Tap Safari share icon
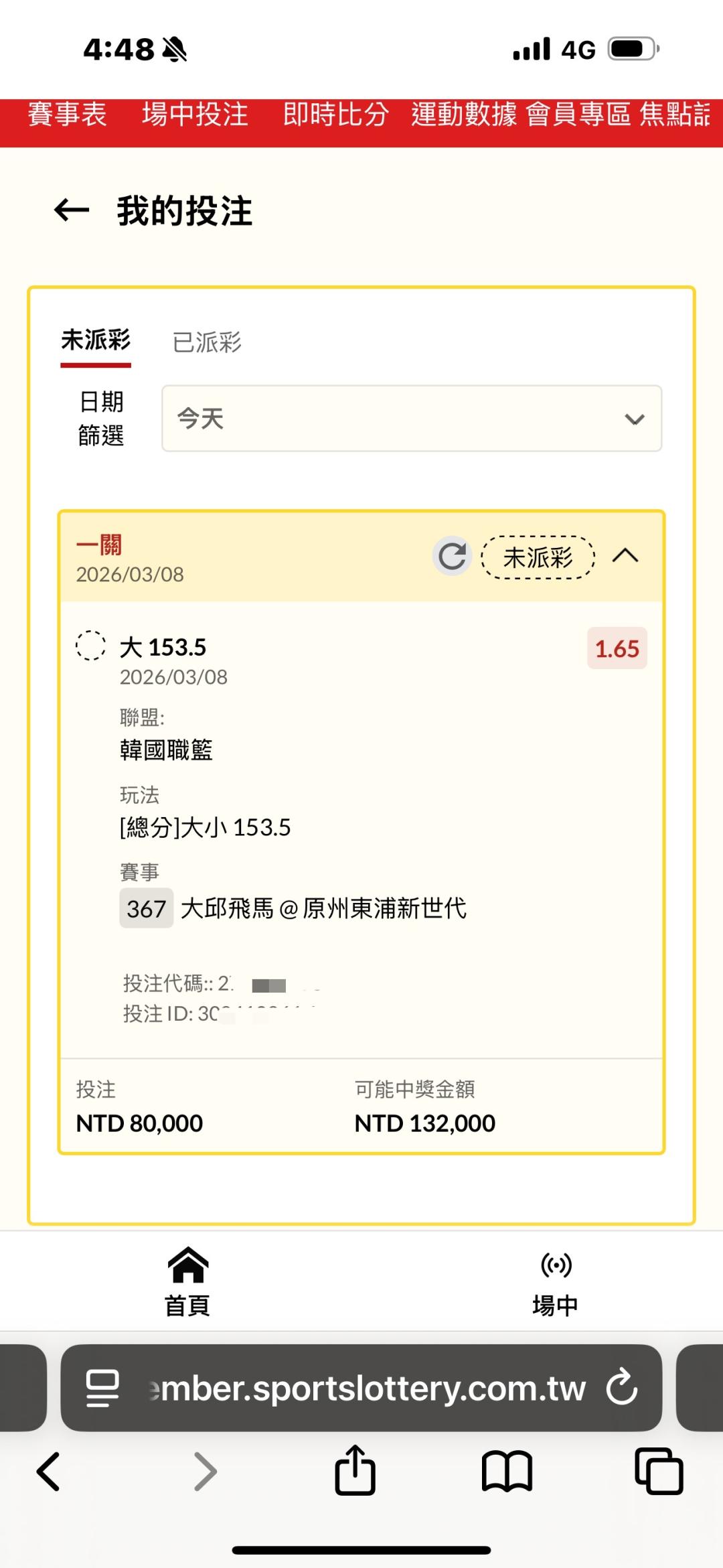Viewport: 723px width, 1568px height. point(355,1471)
